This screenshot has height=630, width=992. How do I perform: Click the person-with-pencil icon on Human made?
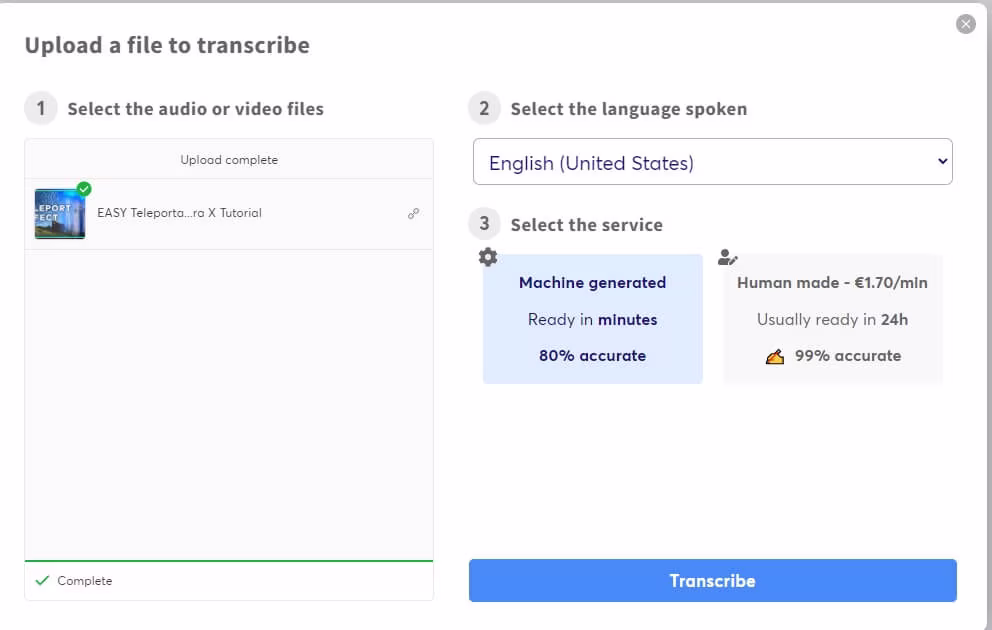tap(728, 257)
